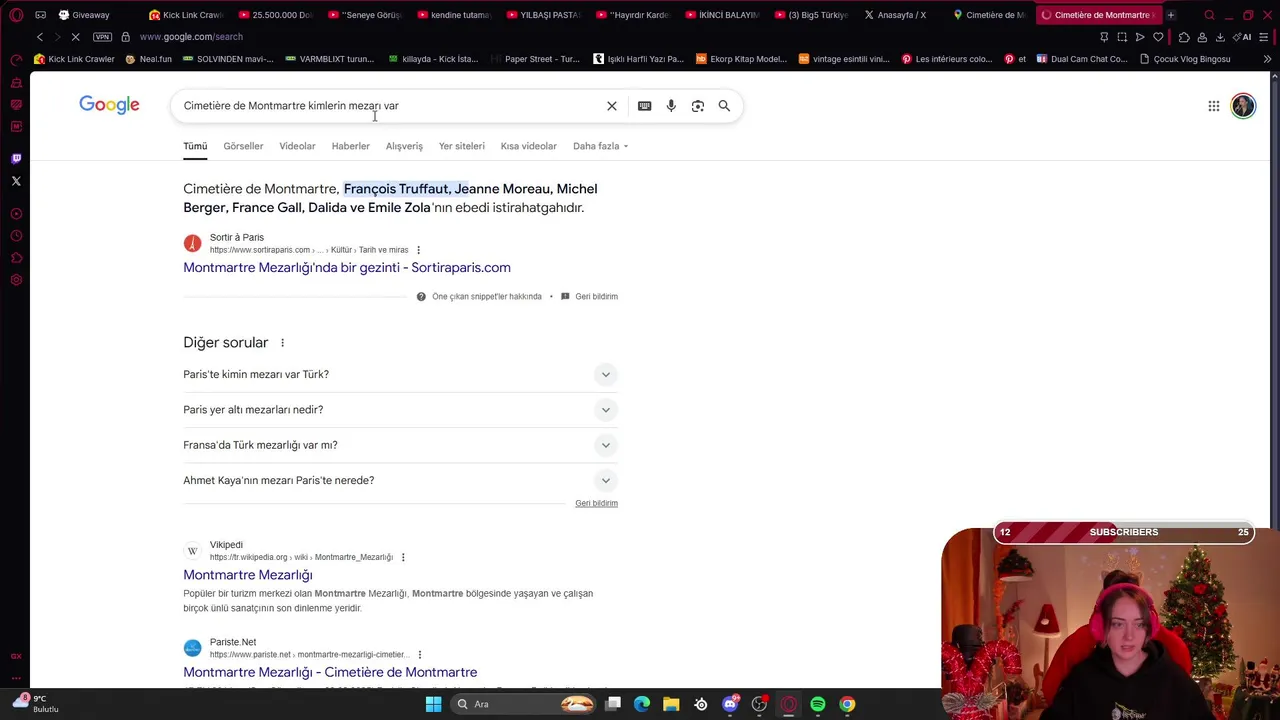Switch to the Videolar tab

pos(297,146)
